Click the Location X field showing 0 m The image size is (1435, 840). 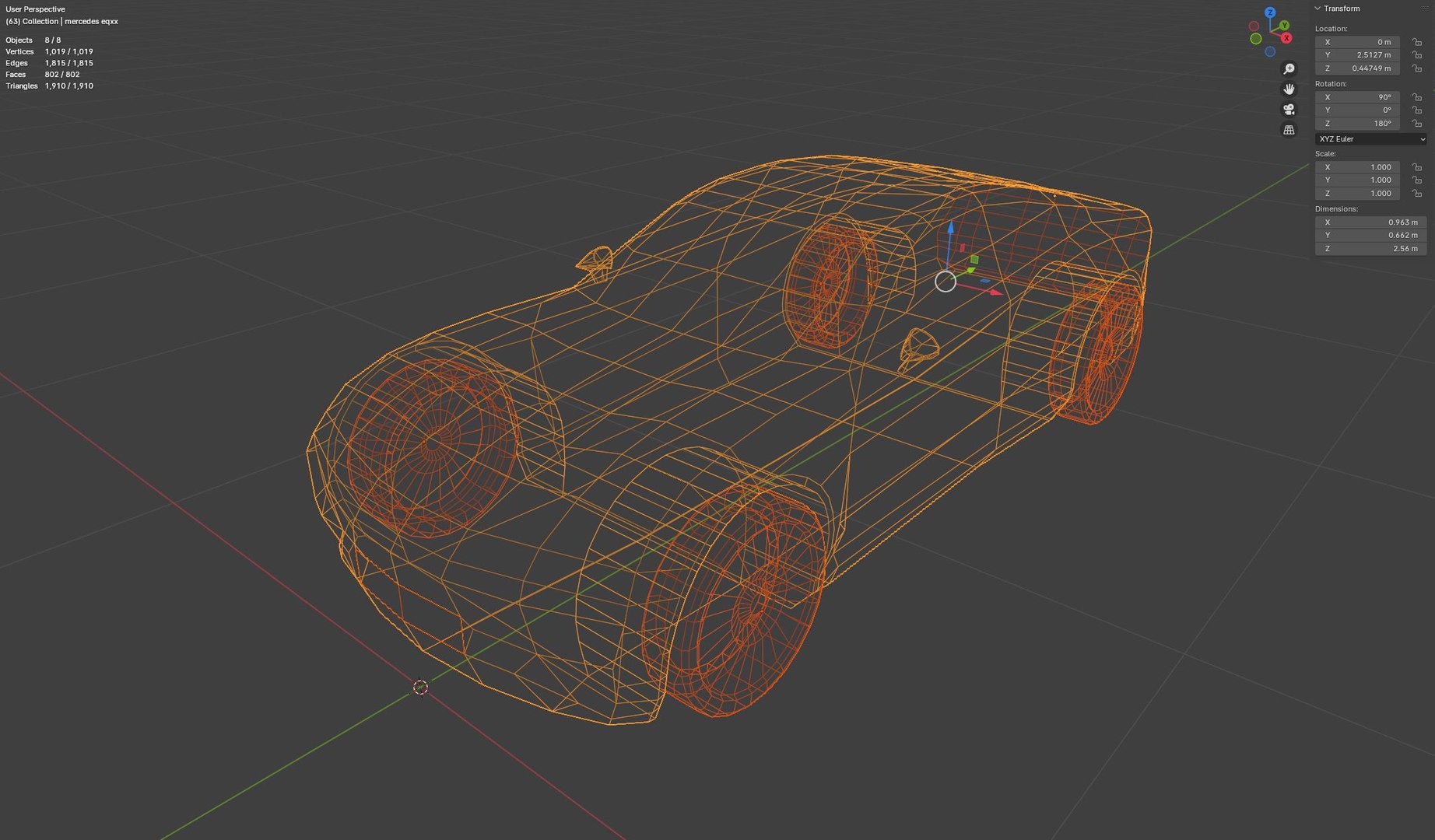click(x=1357, y=42)
